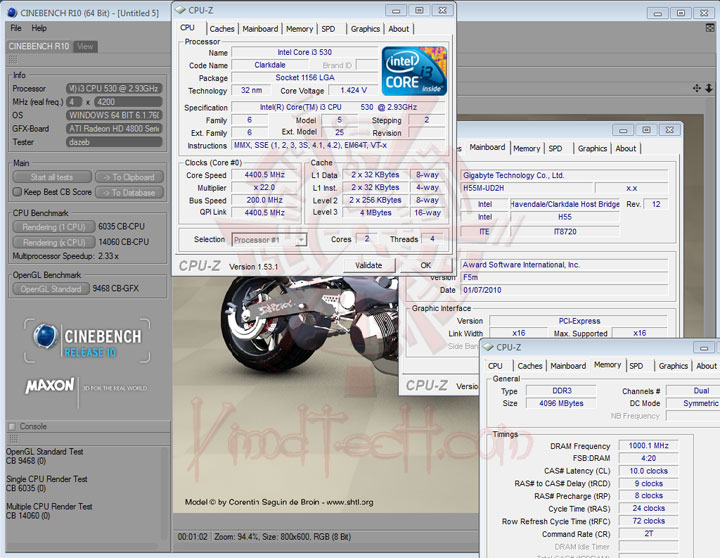Screen dimensions: 720x558
Task: Click the CINEBENCH app icon in title bar
Action: click(11, 11)
